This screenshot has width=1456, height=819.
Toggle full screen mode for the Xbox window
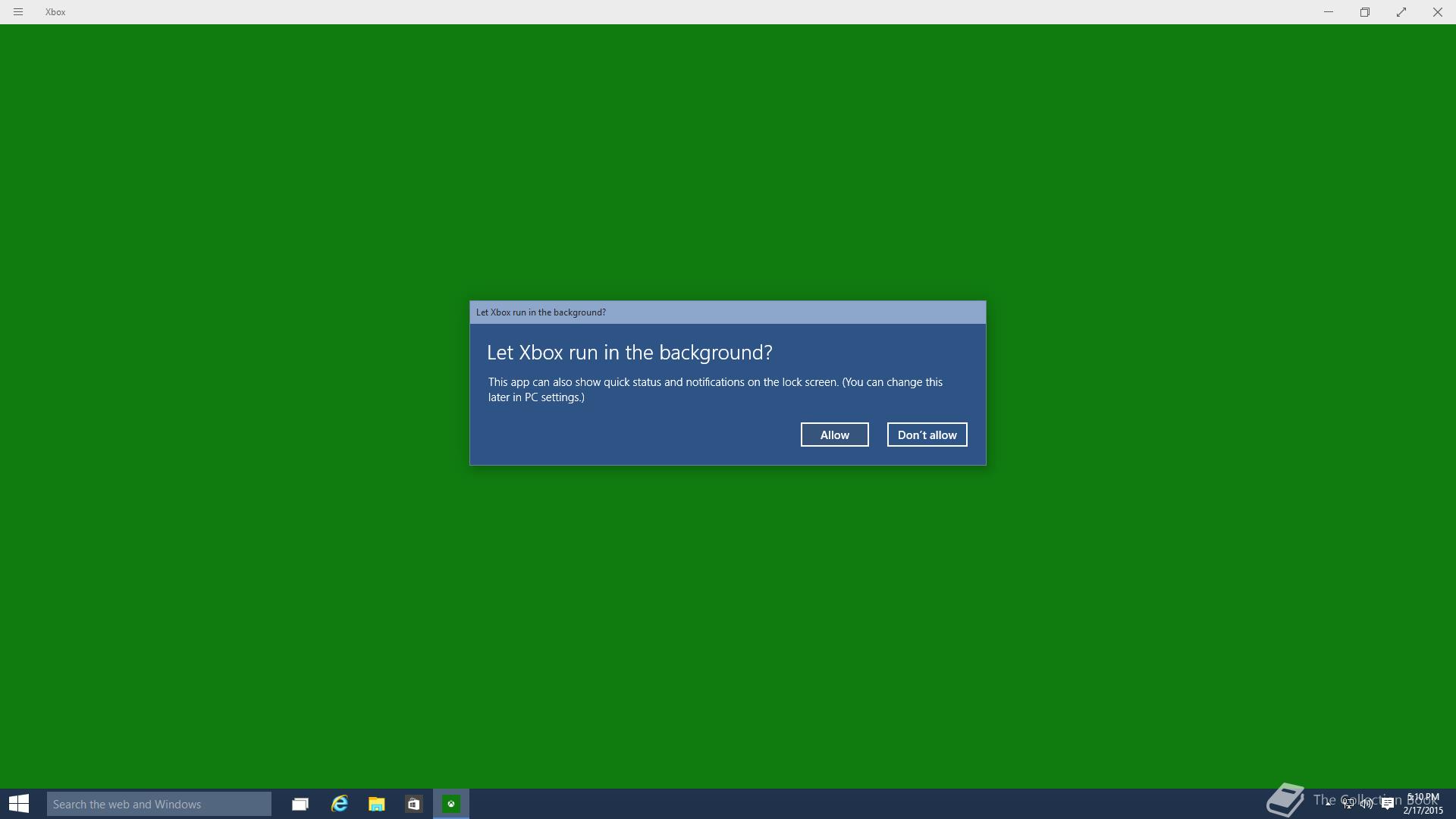point(1401,12)
